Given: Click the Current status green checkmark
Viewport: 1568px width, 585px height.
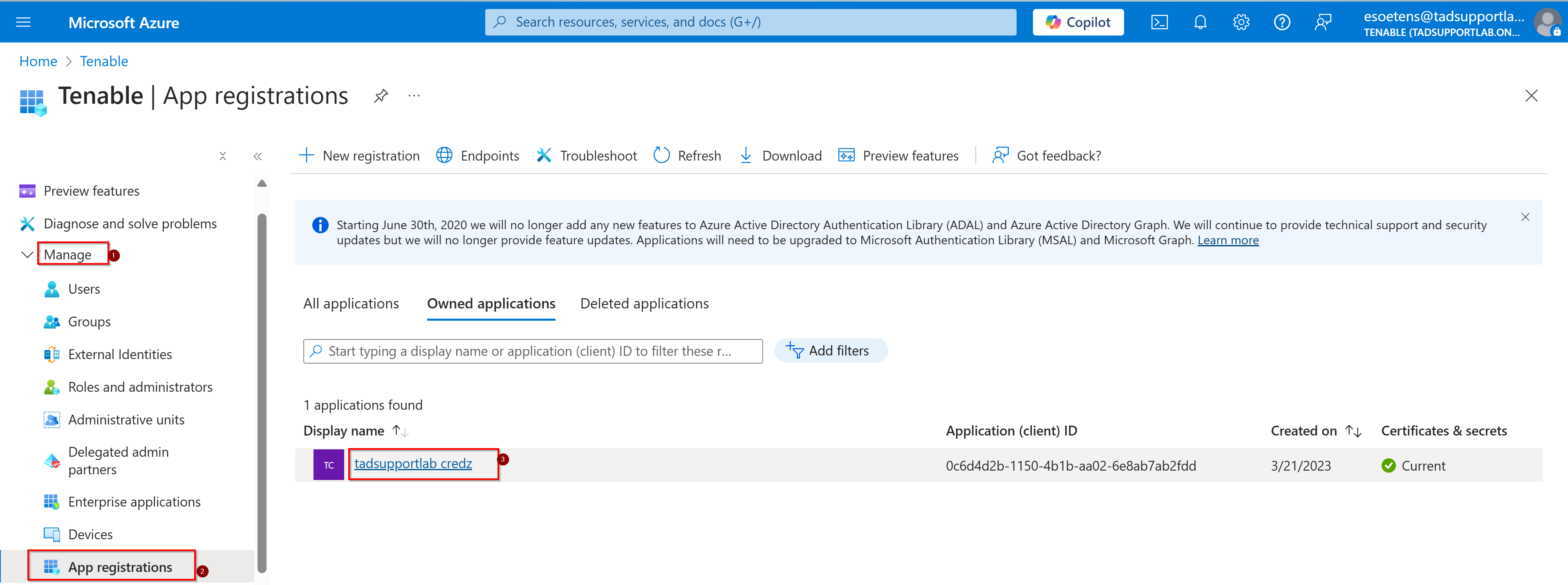Looking at the screenshot, I should (1389, 466).
